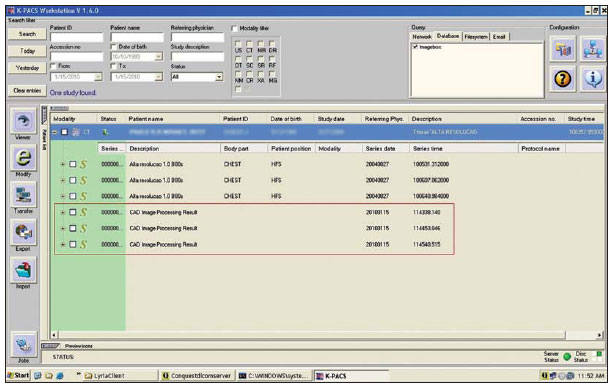The image size is (614, 390).
Task: Click the Modify icon
Action: tap(23, 158)
